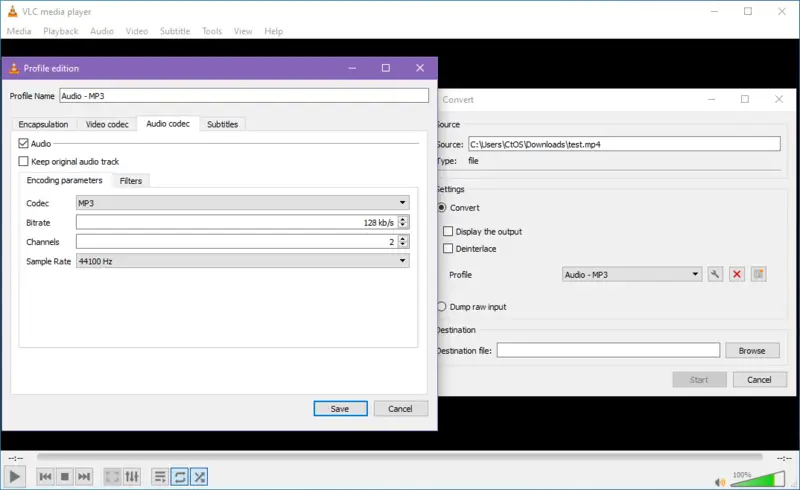800x490 pixels.
Task: Skip to next media button
Action: tap(84, 477)
